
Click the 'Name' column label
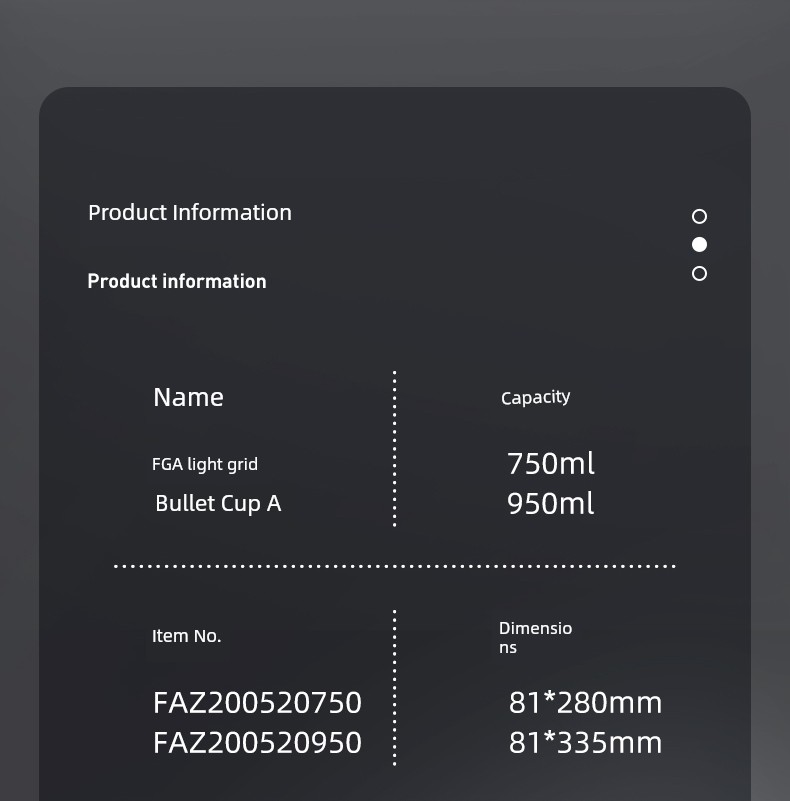pyautogui.click(x=188, y=397)
